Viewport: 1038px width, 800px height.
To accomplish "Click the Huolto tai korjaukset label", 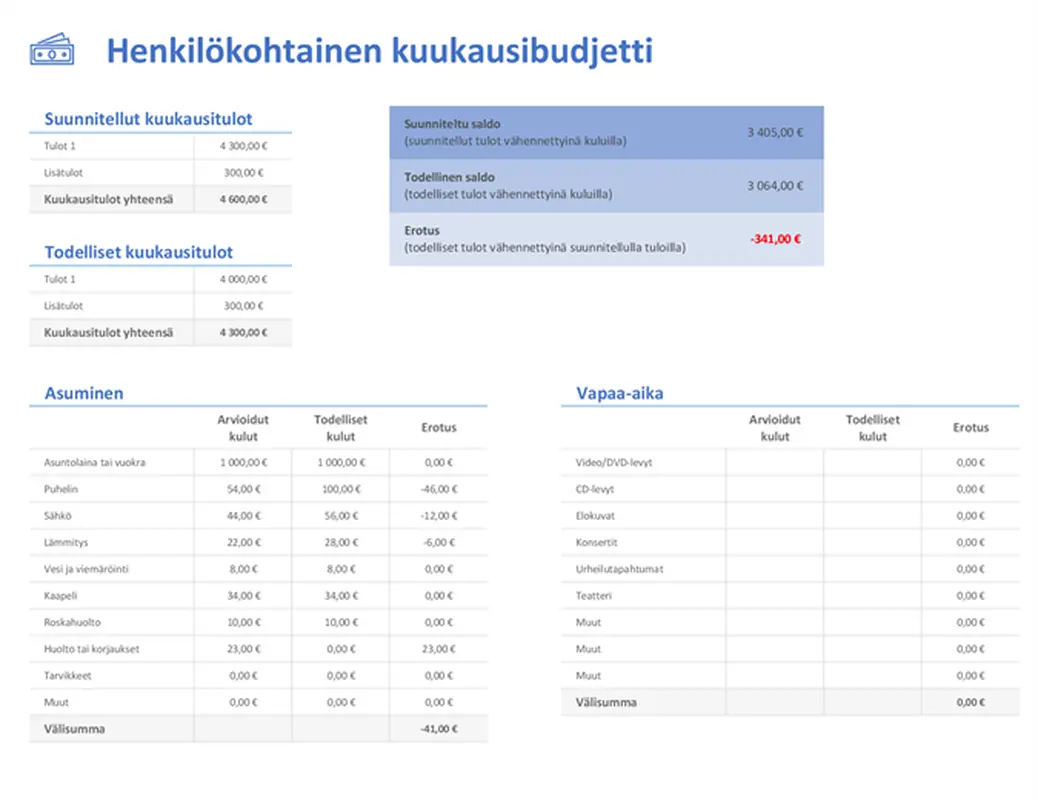I will point(91,649).
